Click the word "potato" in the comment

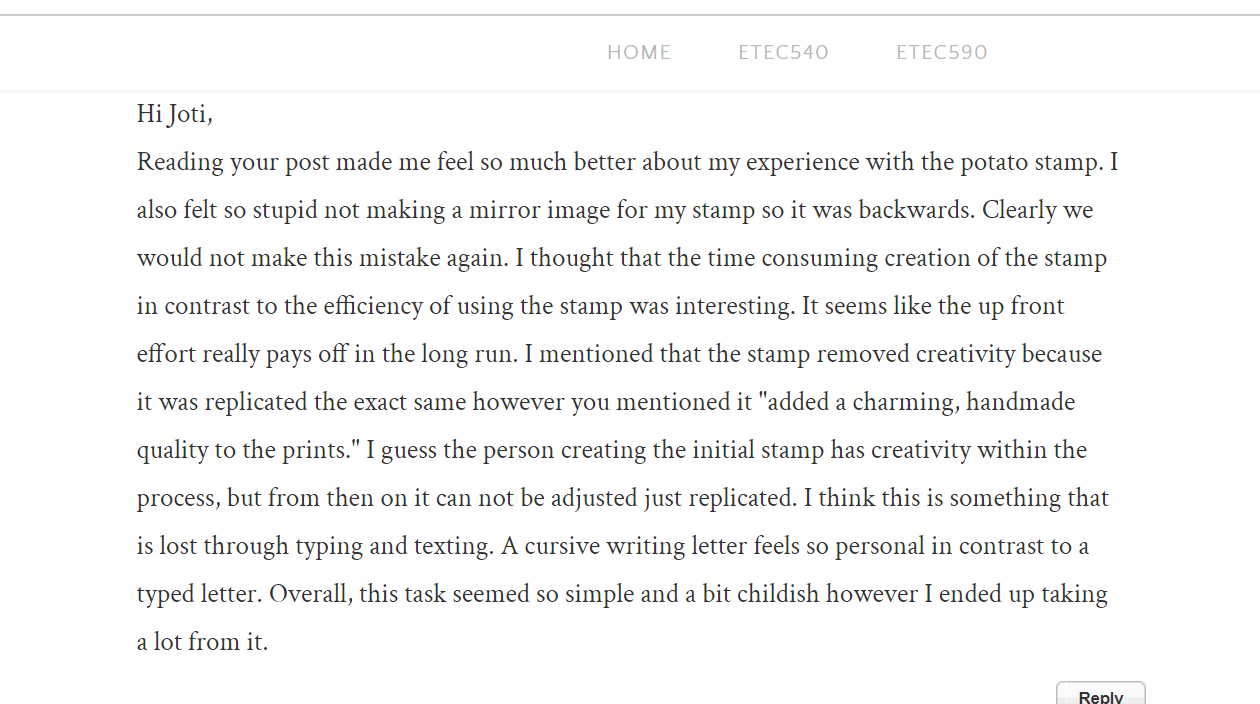coord(993,163)
